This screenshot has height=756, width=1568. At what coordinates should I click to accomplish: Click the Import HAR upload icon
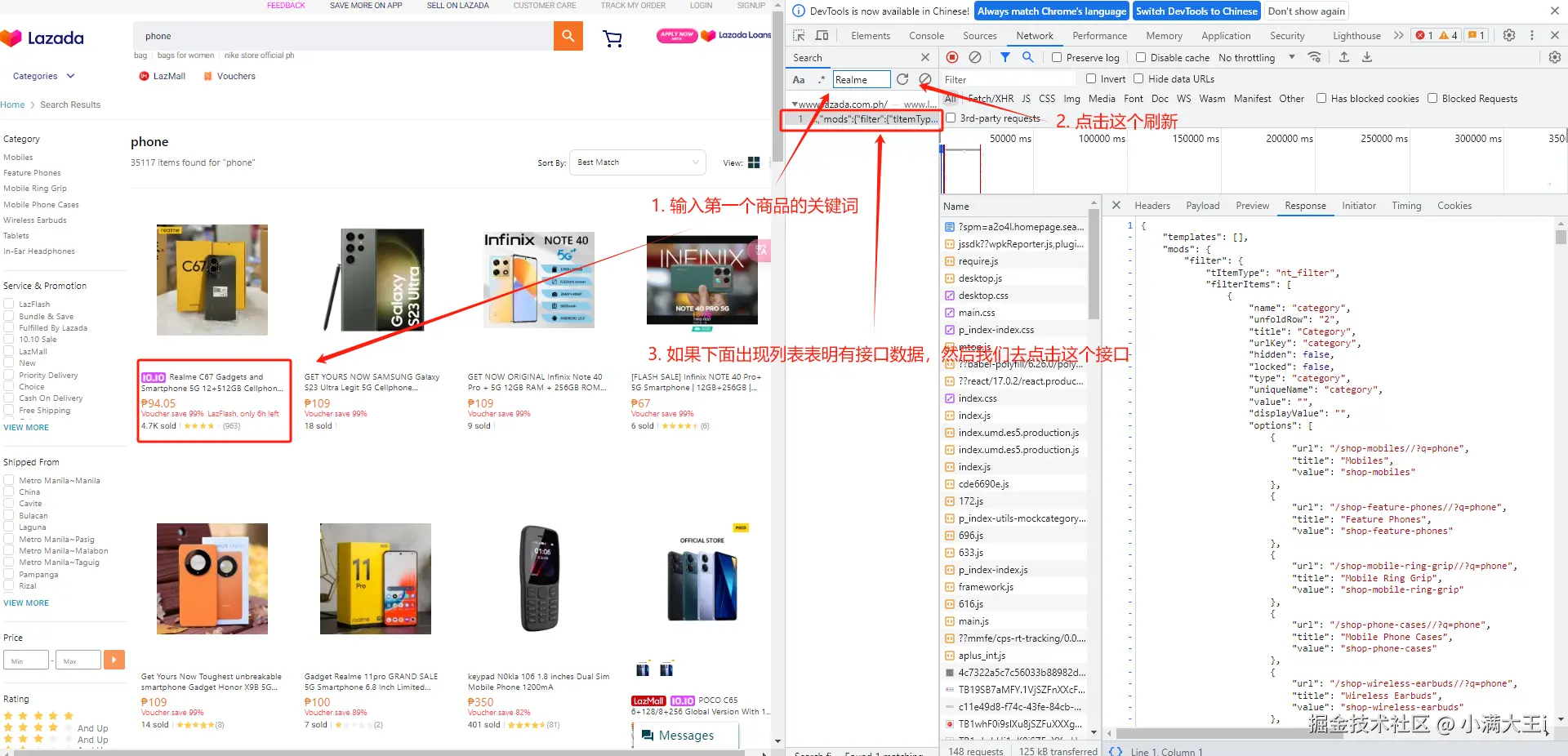[x=1344, y=57]
